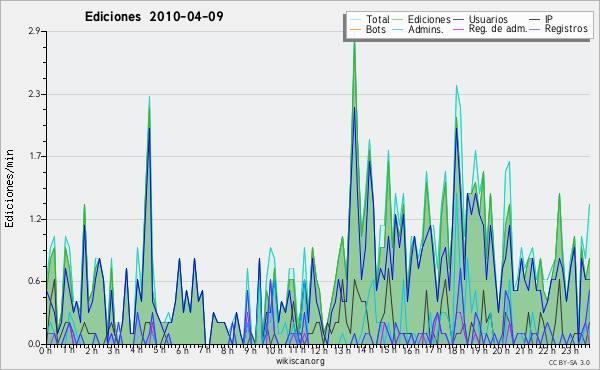Click the y-axis value 2.3

[34, 94]
